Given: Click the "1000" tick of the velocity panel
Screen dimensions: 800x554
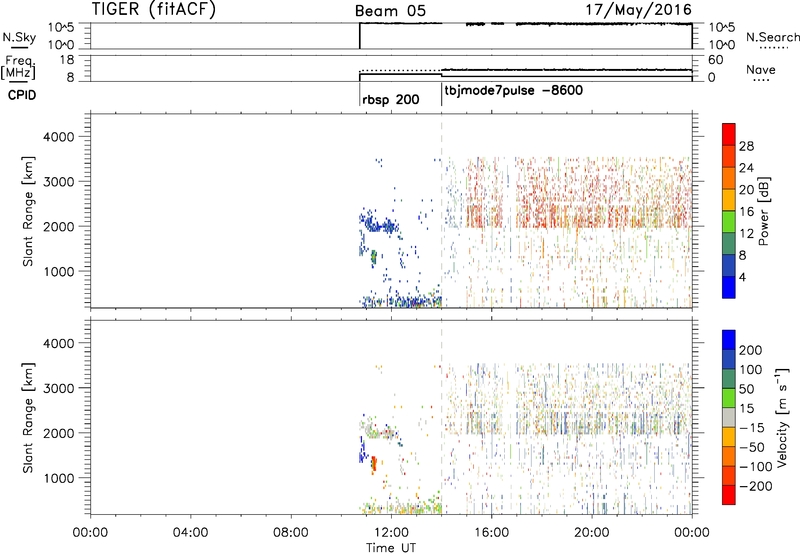Looking at the screenshot, I should pos(58,478).
